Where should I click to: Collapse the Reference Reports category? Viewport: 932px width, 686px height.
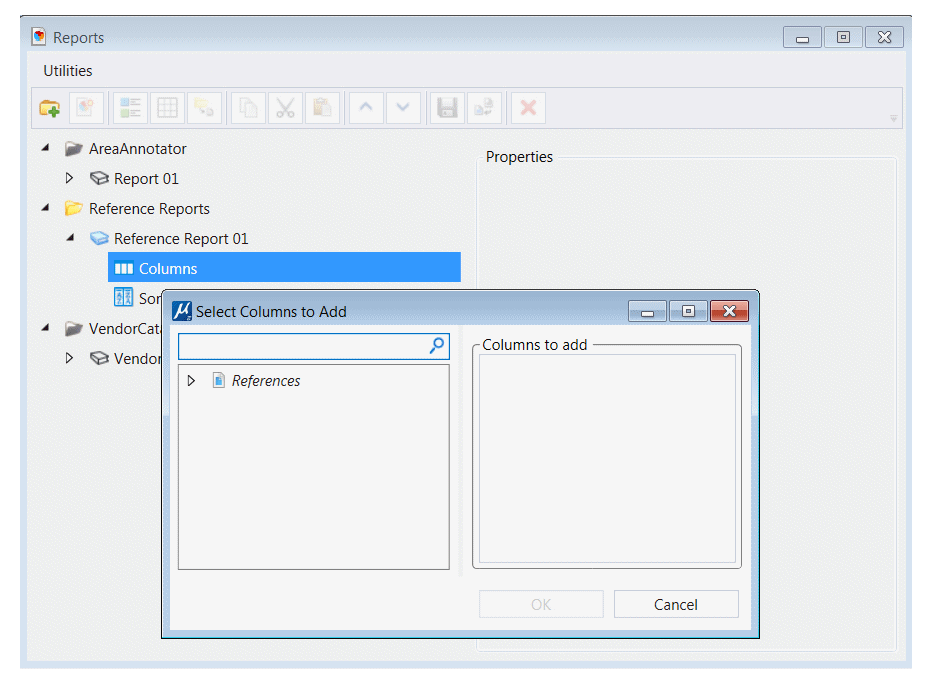pos(46,207)
